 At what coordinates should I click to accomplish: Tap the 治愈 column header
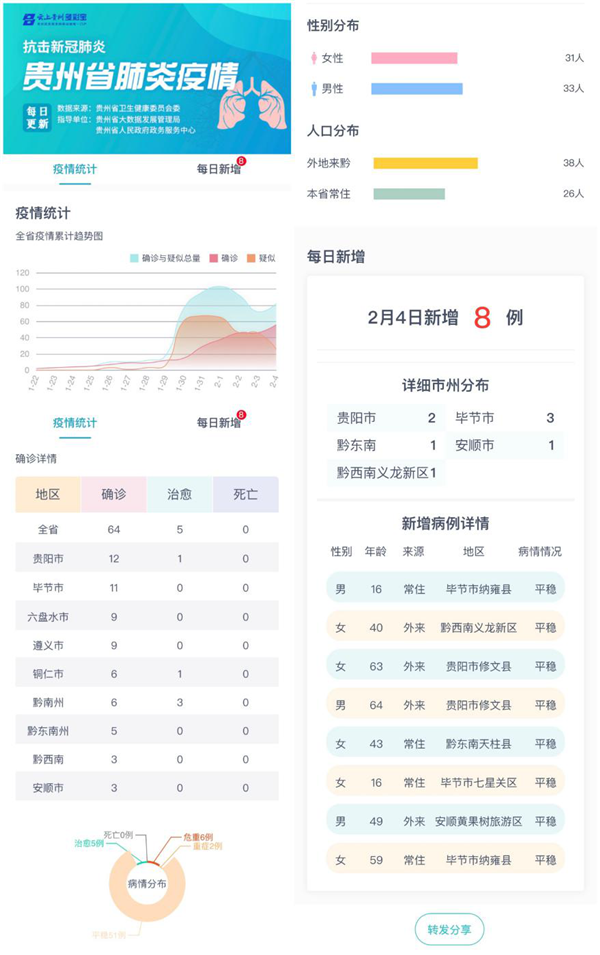(180, 495)
